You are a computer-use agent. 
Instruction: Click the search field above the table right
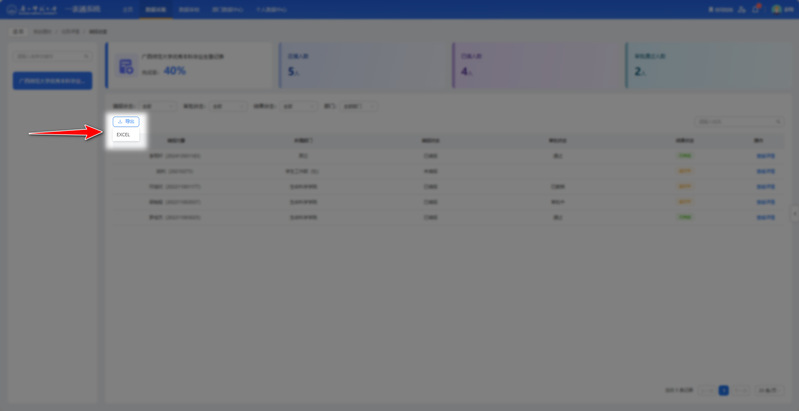click(x=738, y=122)
